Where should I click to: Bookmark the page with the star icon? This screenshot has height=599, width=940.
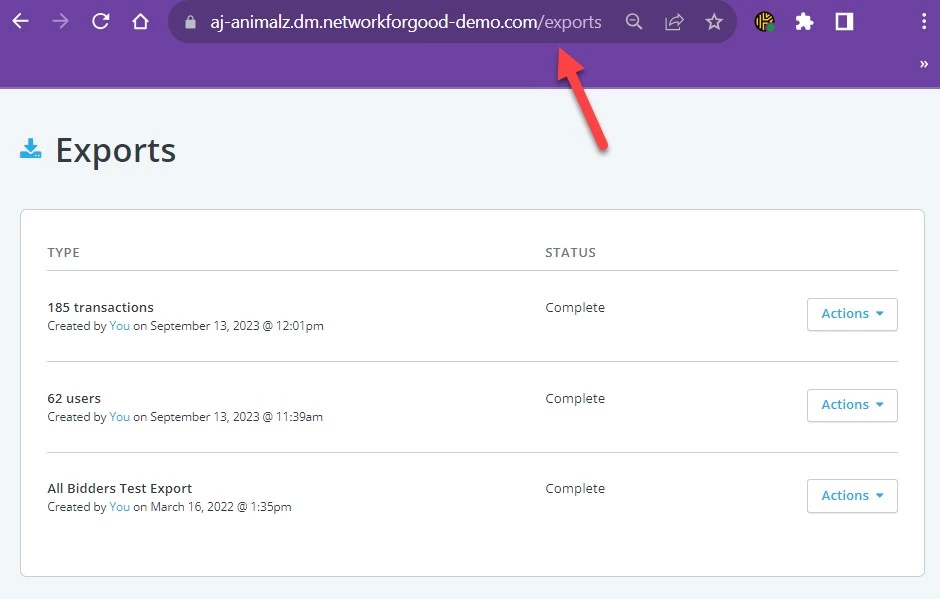tap(715, 21)
